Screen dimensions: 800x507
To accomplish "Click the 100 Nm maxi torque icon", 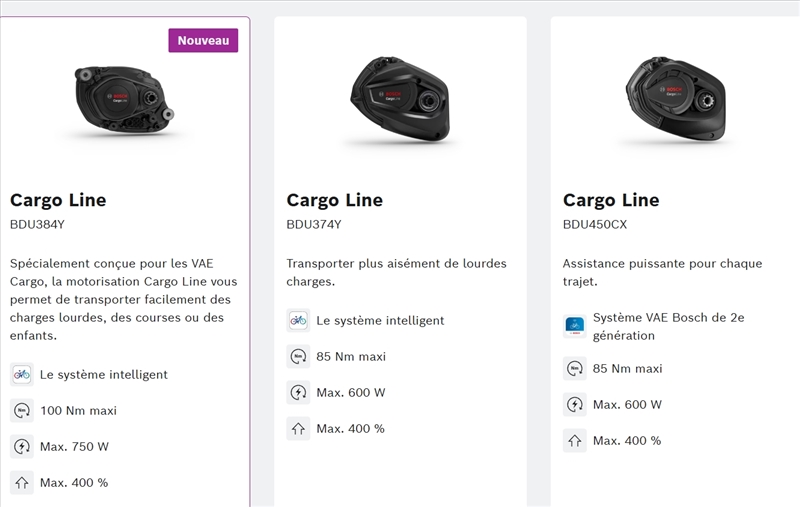I will pyautogui.click(x=22, y=410).
